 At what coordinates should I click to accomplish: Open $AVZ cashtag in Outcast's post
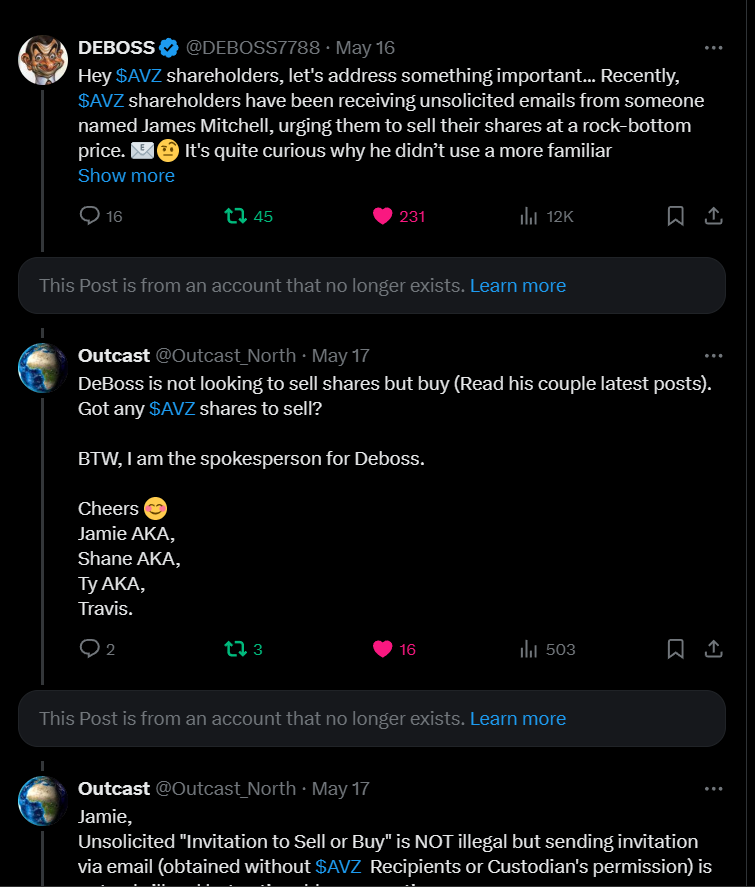click(x=171, y=409)
